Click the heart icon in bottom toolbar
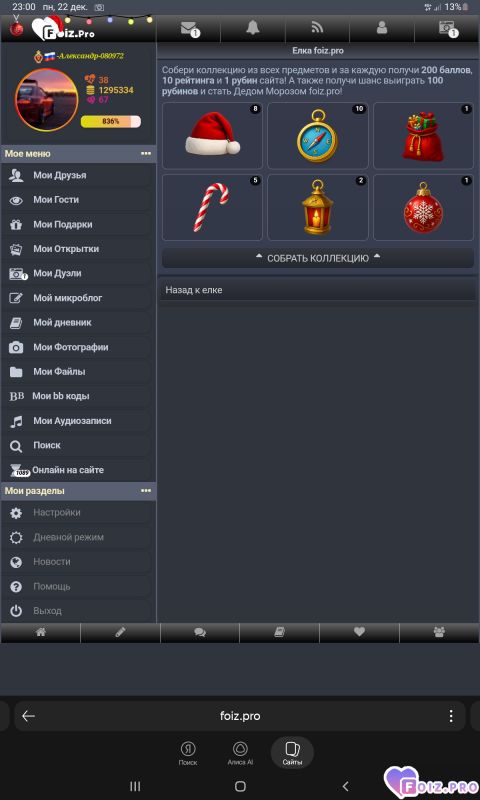This screenshot has width=480, height=800. click(x=359, y=632)
